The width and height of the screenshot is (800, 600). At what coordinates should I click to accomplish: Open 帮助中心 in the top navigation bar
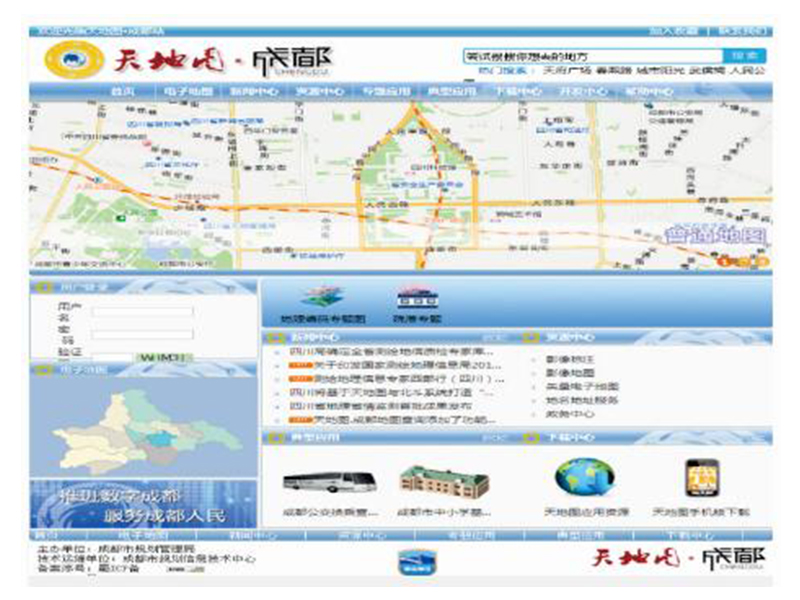(x=649, y=92)
